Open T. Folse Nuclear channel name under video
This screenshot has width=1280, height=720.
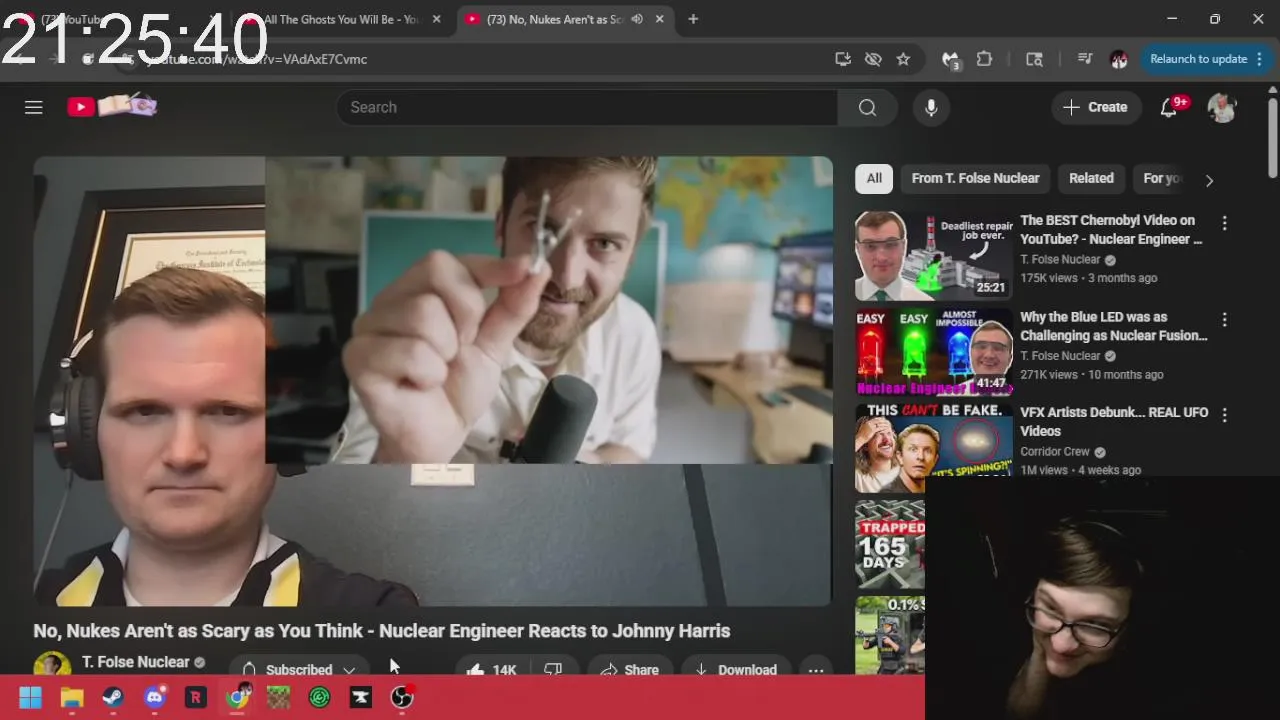tap(135, 662)
